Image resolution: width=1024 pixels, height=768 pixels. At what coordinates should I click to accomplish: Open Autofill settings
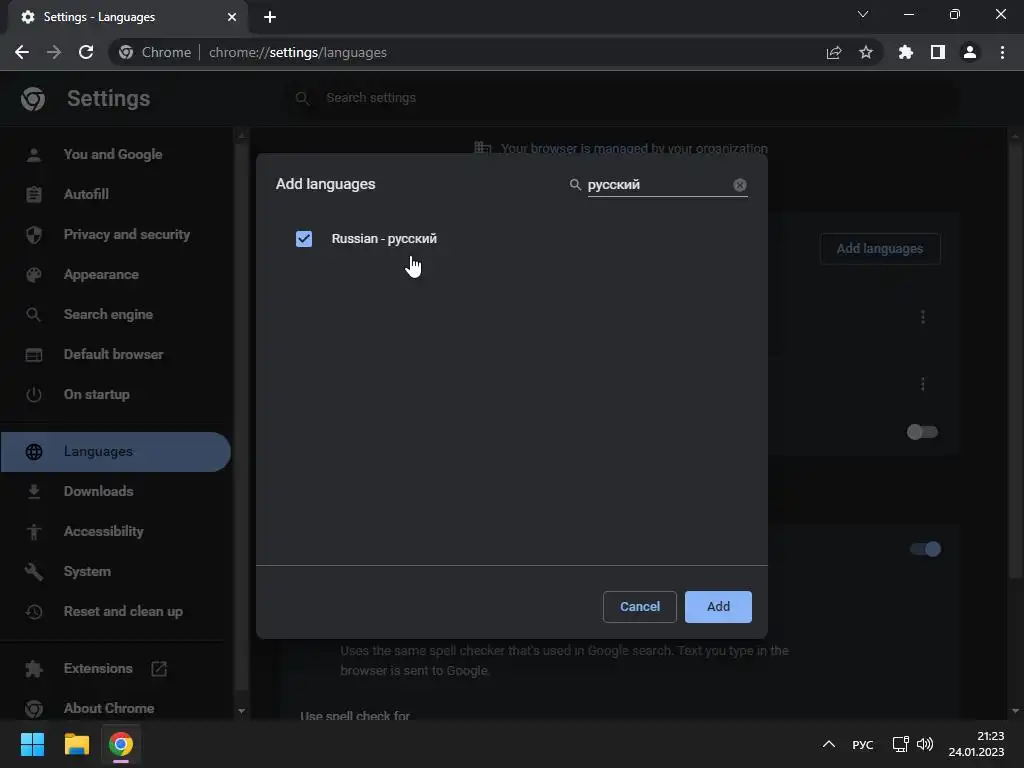pyautogui.click(x=86, y=195)
